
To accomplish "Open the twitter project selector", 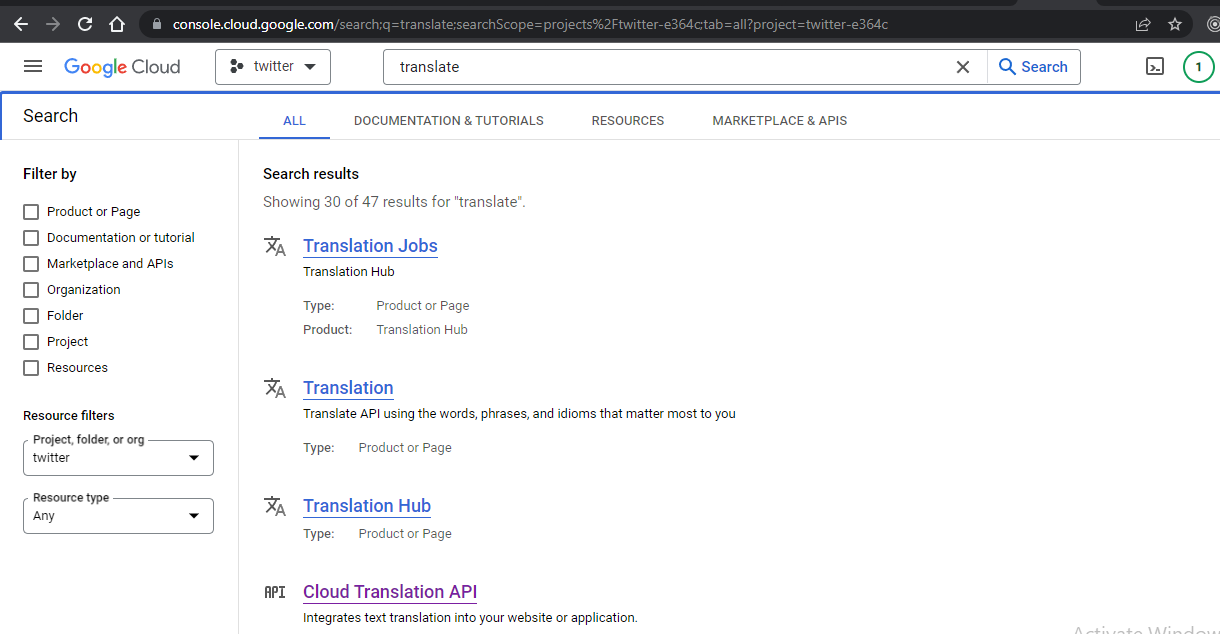I will click(x=273, y=67).
